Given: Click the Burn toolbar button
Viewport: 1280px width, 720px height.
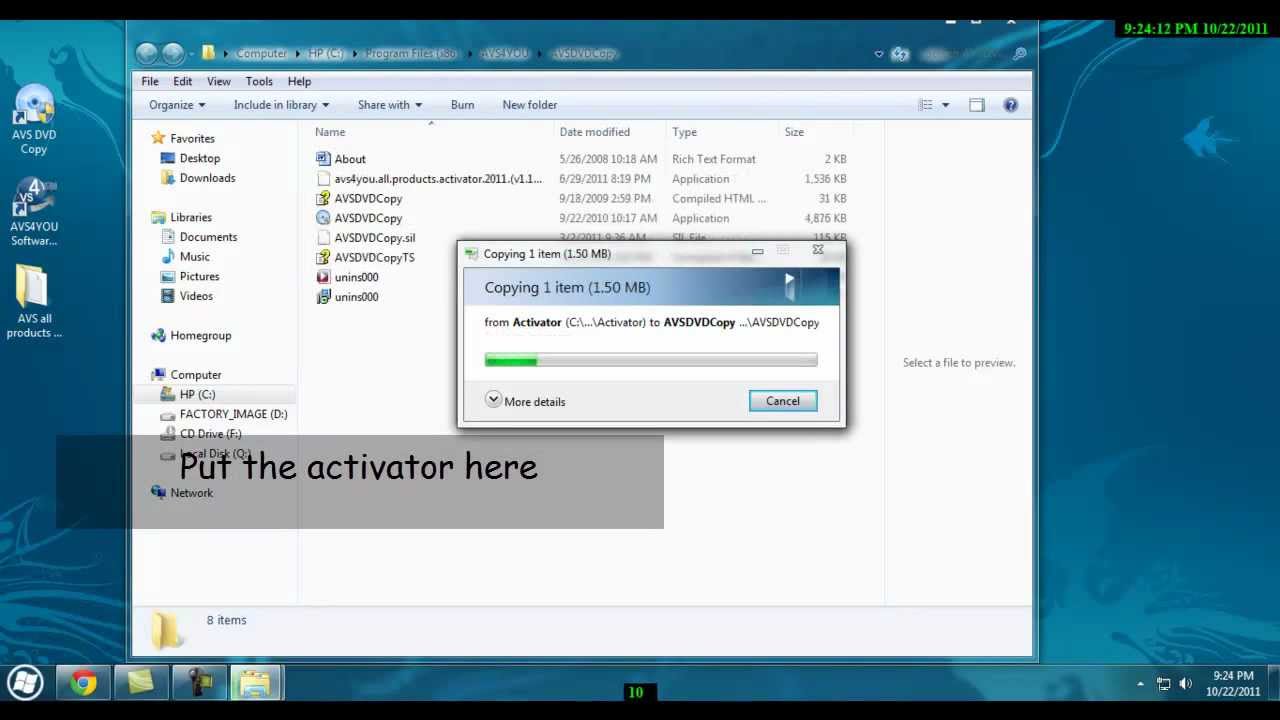Looking at the screenshot, I should 462,105.
